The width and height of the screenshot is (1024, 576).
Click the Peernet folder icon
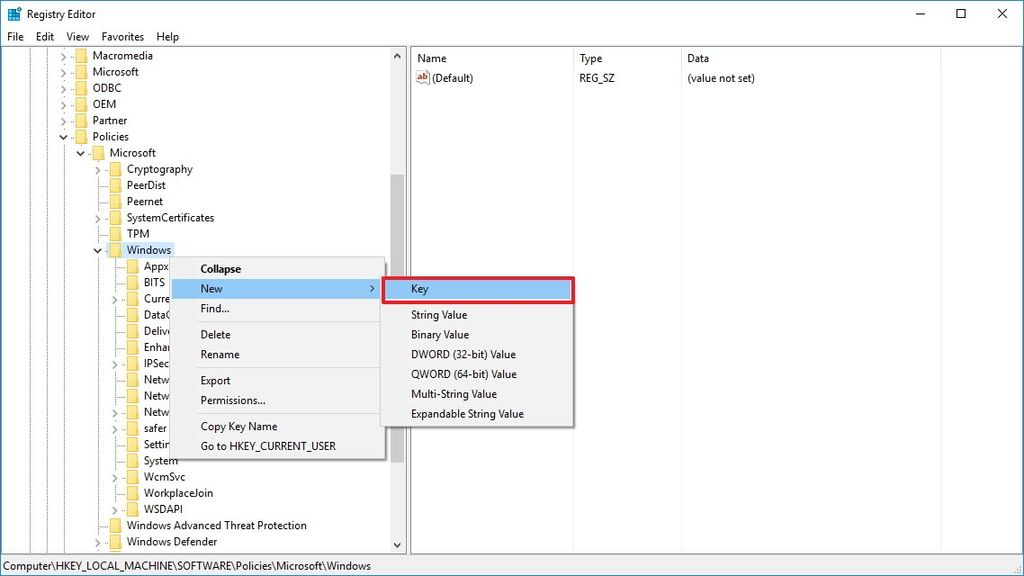[116, 201]
